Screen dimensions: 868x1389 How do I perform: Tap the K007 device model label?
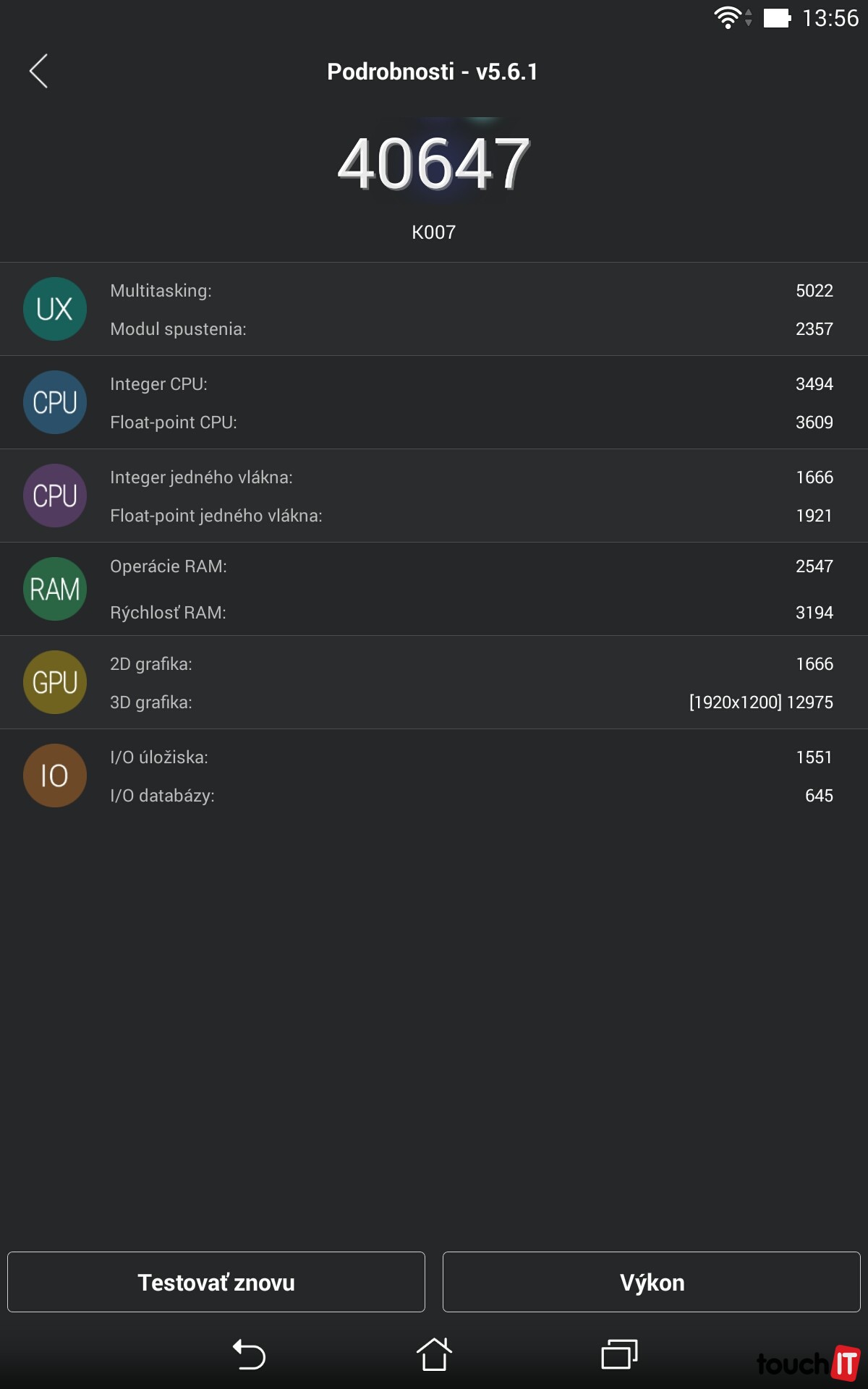(433, 232)
